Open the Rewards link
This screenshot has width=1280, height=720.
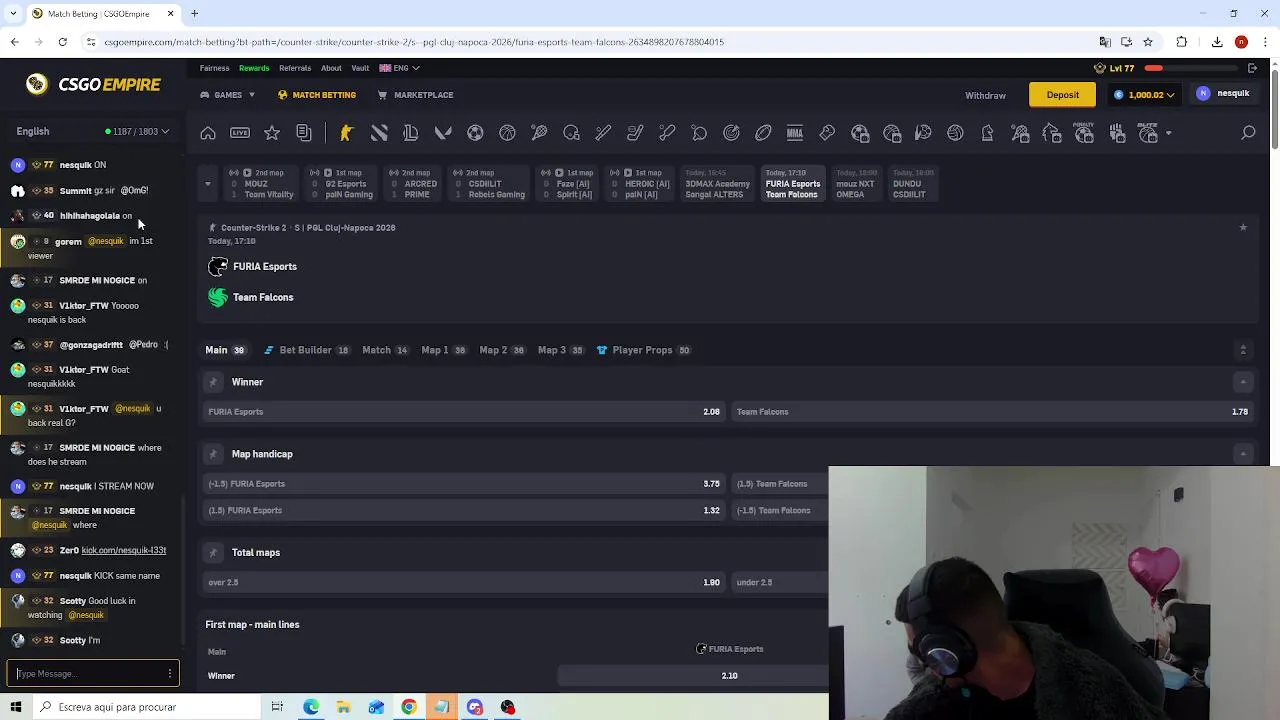(x=254, y=68)
